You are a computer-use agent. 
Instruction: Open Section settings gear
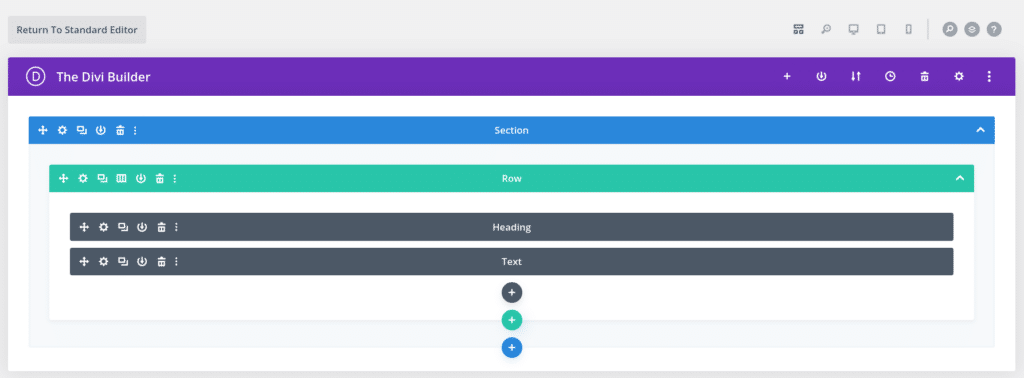[x=62, y=131]
